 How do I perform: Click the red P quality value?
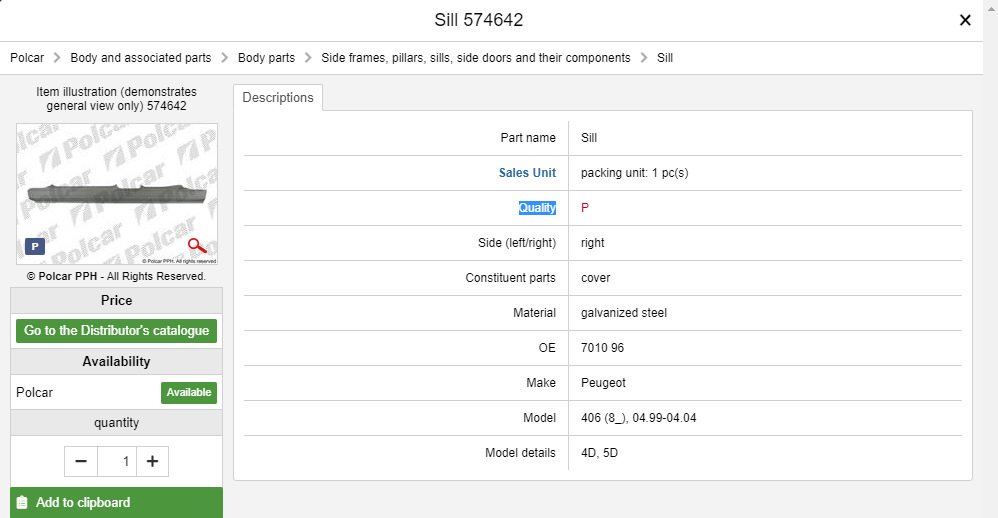[585, 208]
